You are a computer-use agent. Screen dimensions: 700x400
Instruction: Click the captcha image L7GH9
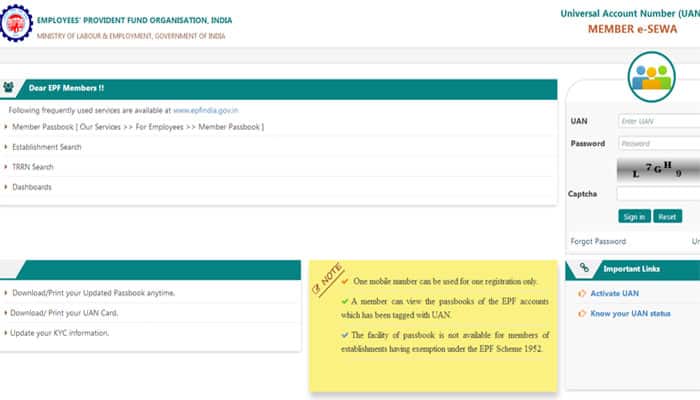(x=658, y=170)
